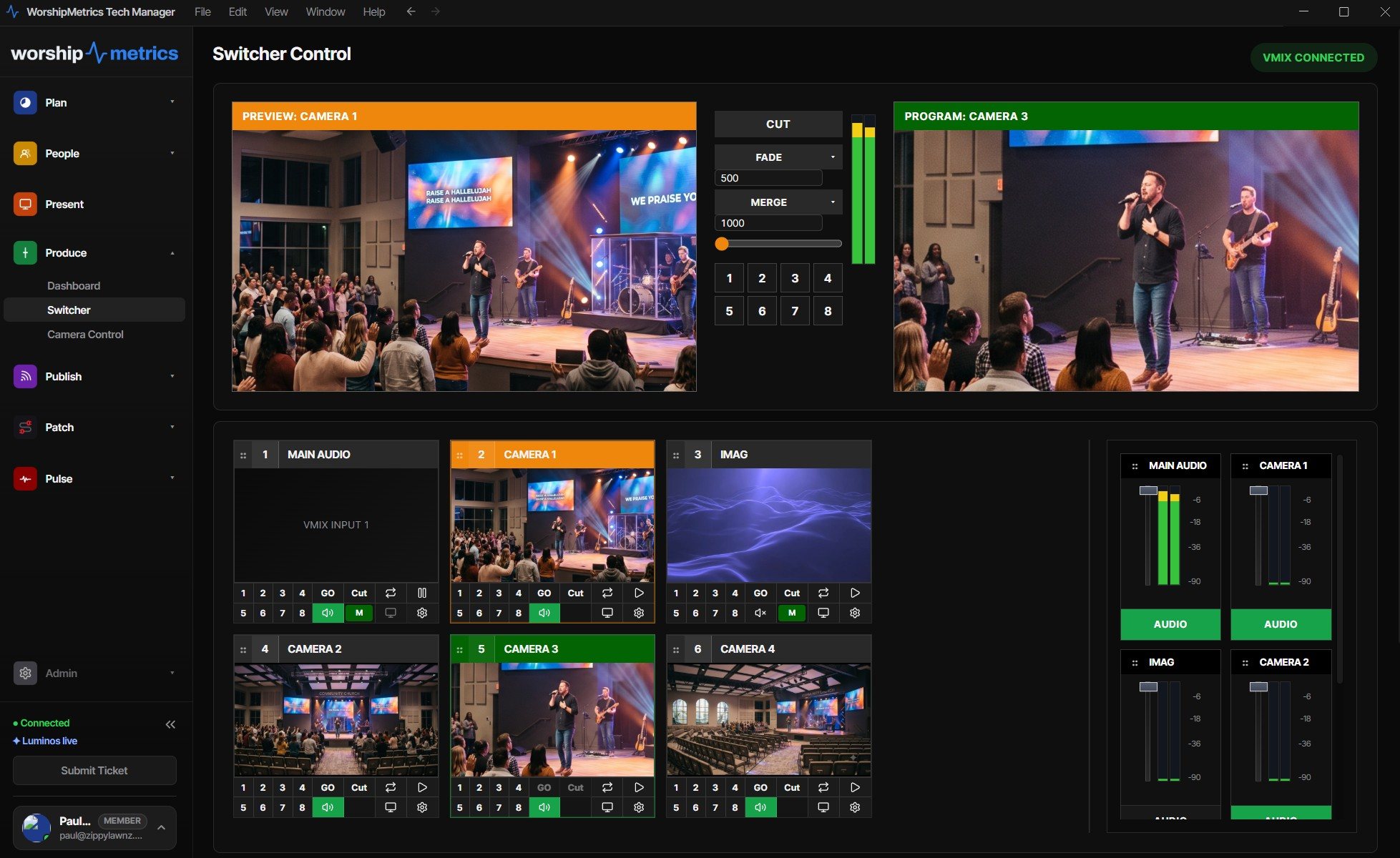Toggle M button on IMAG card

(792, 613)
